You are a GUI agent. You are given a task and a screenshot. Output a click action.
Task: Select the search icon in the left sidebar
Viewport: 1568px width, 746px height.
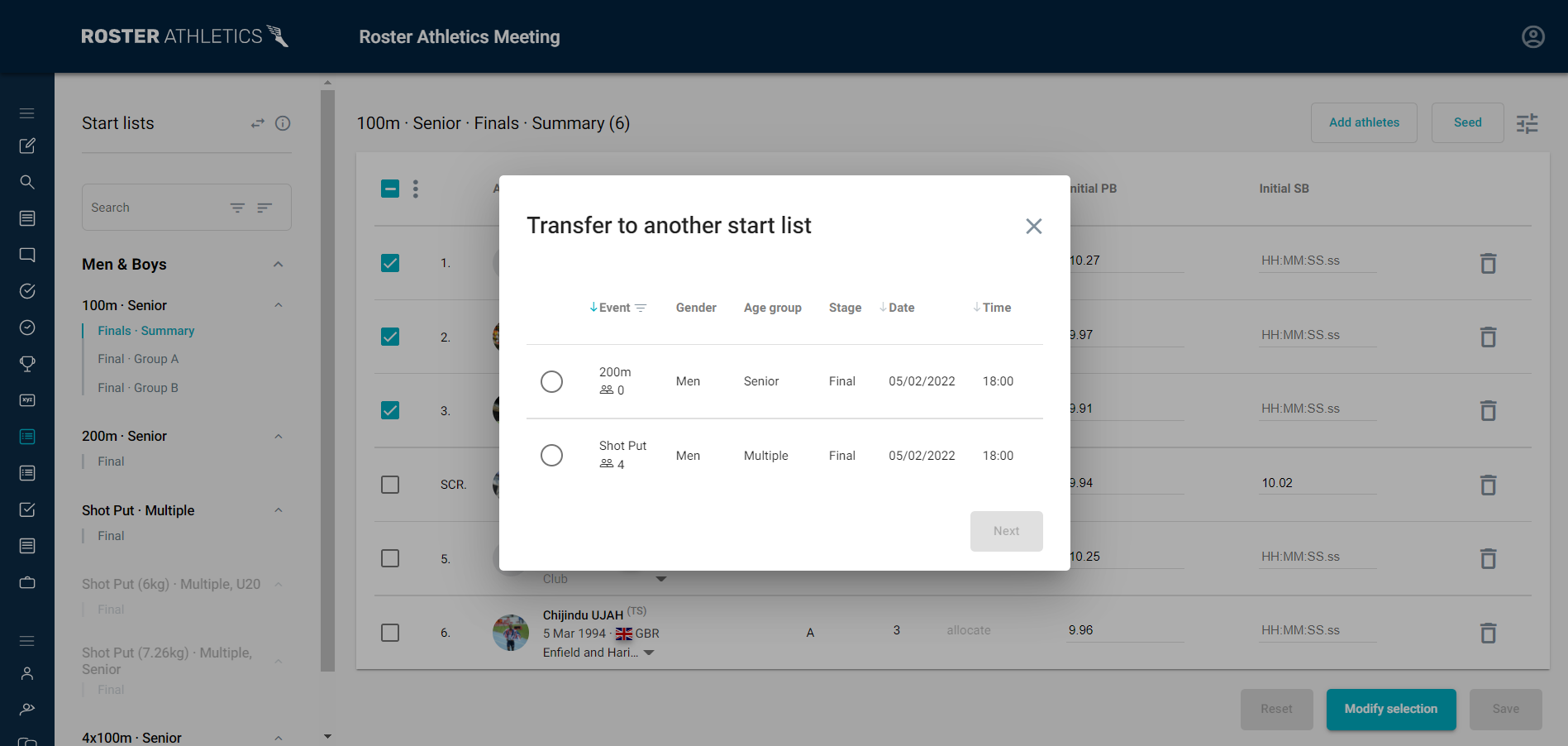pos(27,182)
